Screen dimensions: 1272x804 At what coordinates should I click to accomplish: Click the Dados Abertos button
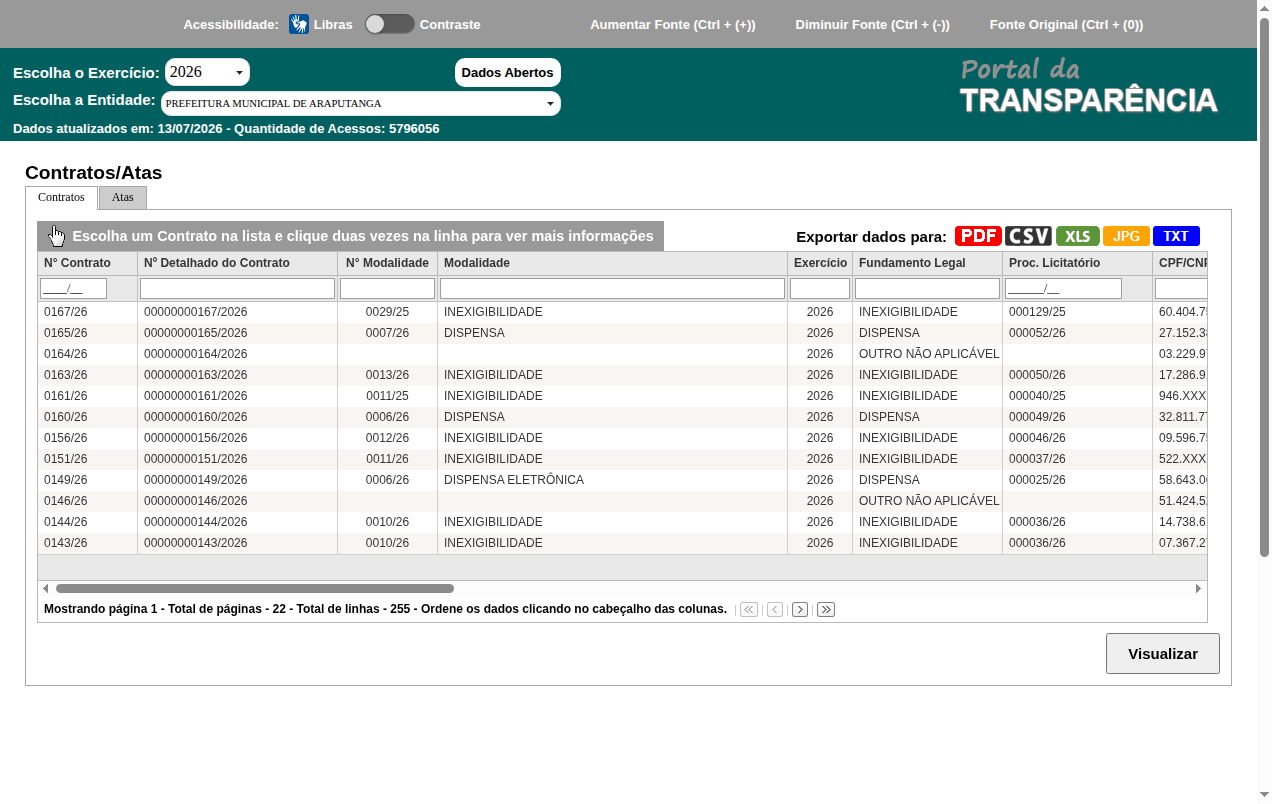pyautogui.click(x=507, y=72)
